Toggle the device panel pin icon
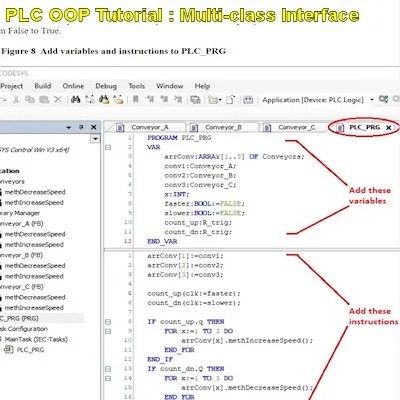 click(x=81, y=127)
